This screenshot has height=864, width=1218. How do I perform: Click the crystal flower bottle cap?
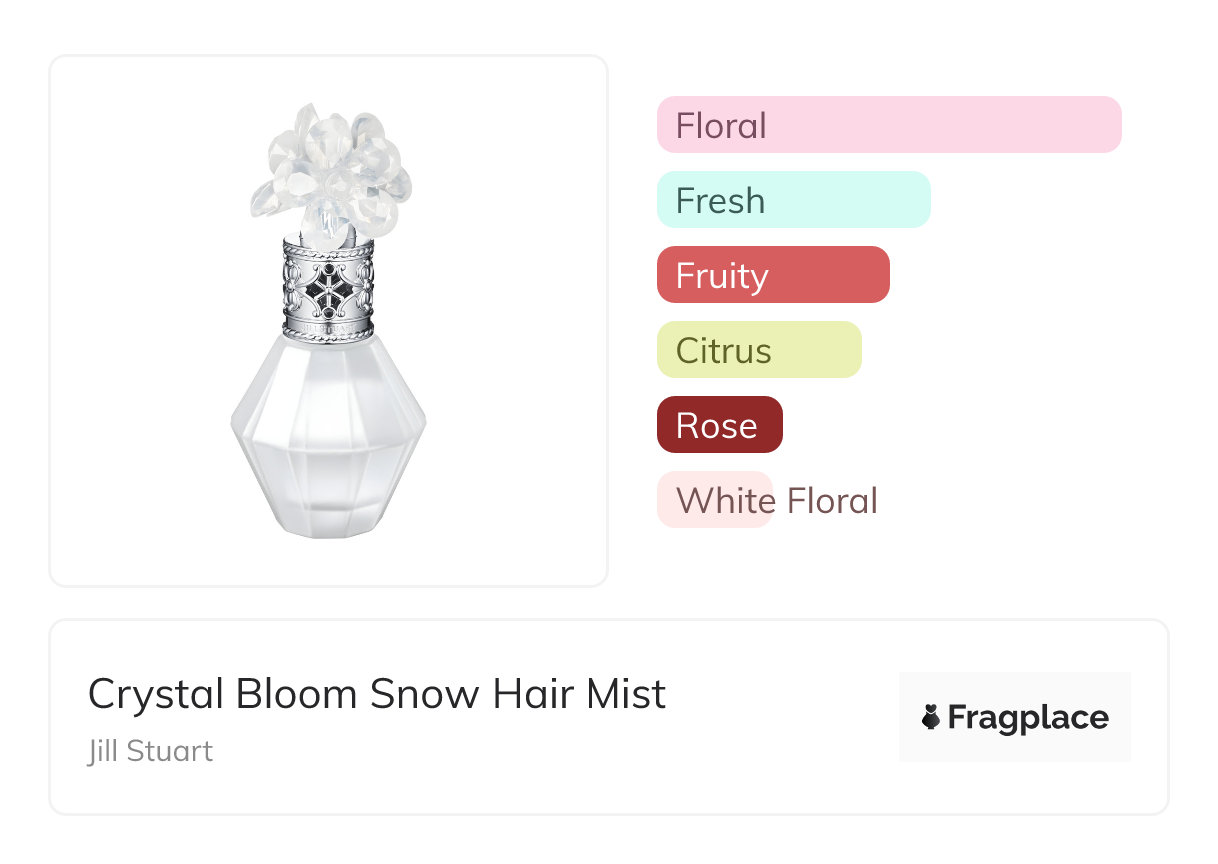pyautogui.click(x=330, y=172)
